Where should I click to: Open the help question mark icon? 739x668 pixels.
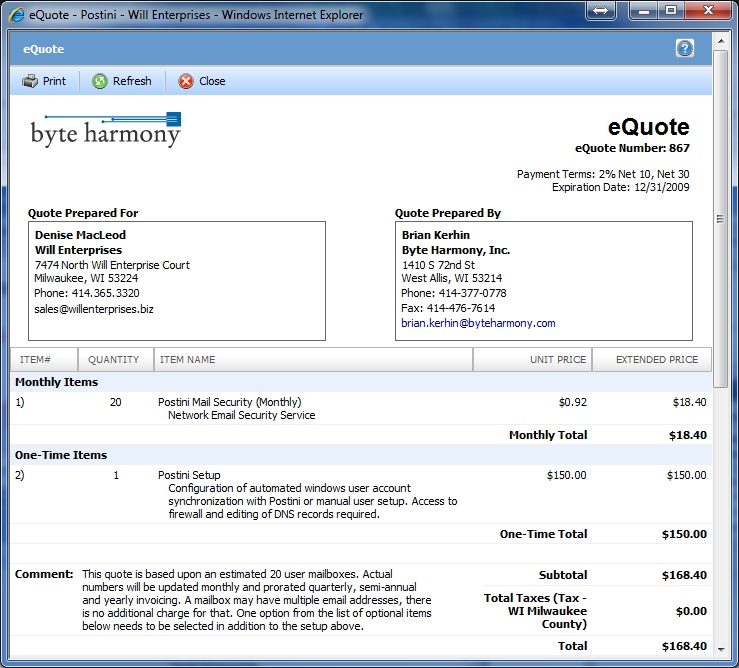tap(684, 48)
